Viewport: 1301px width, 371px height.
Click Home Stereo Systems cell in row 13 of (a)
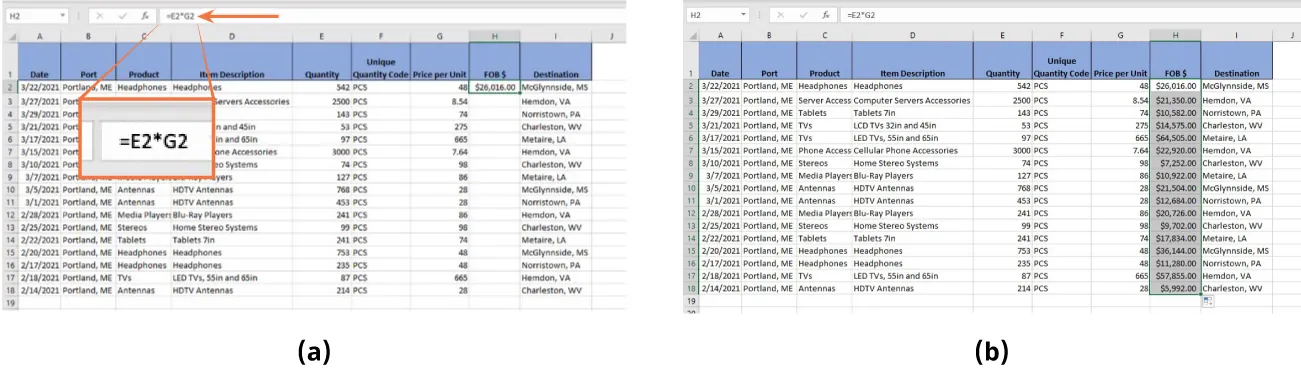tap(231, 228)
